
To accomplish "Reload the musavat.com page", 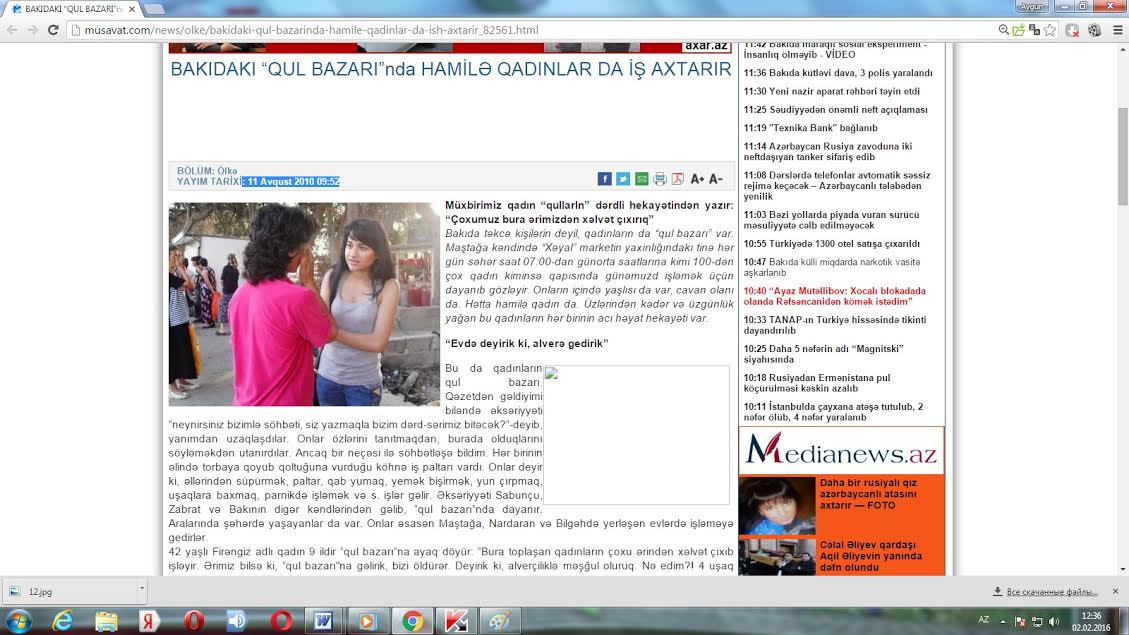I will click(53, 30).
